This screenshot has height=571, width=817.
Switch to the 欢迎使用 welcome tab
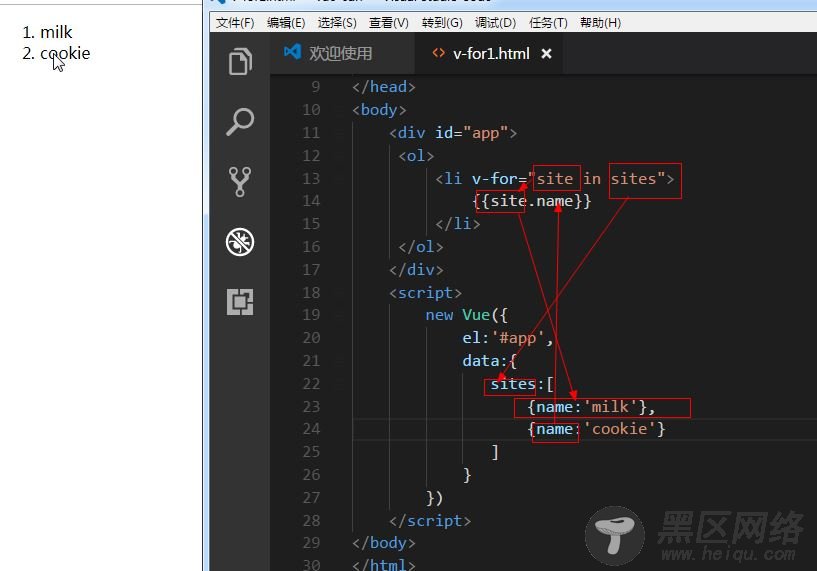[x=342, y=53]
